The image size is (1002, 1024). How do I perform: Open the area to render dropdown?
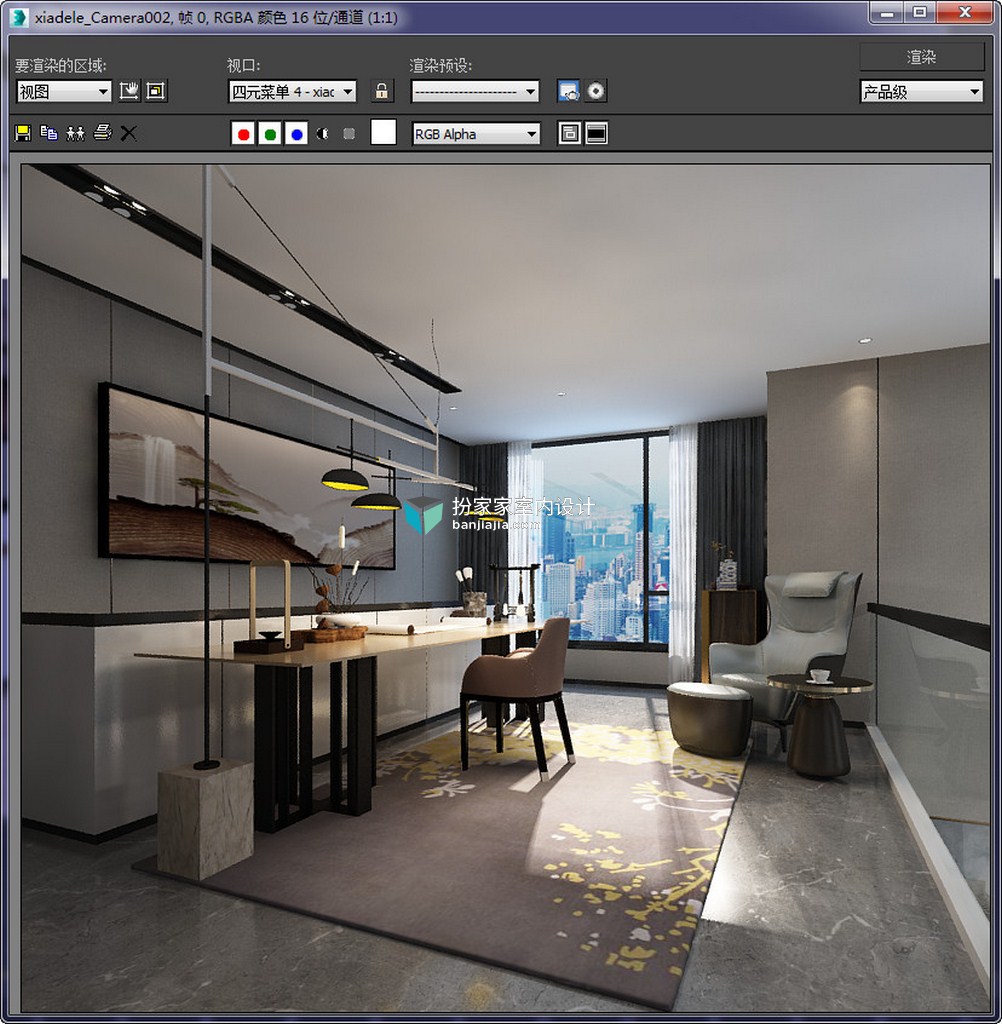64,91
